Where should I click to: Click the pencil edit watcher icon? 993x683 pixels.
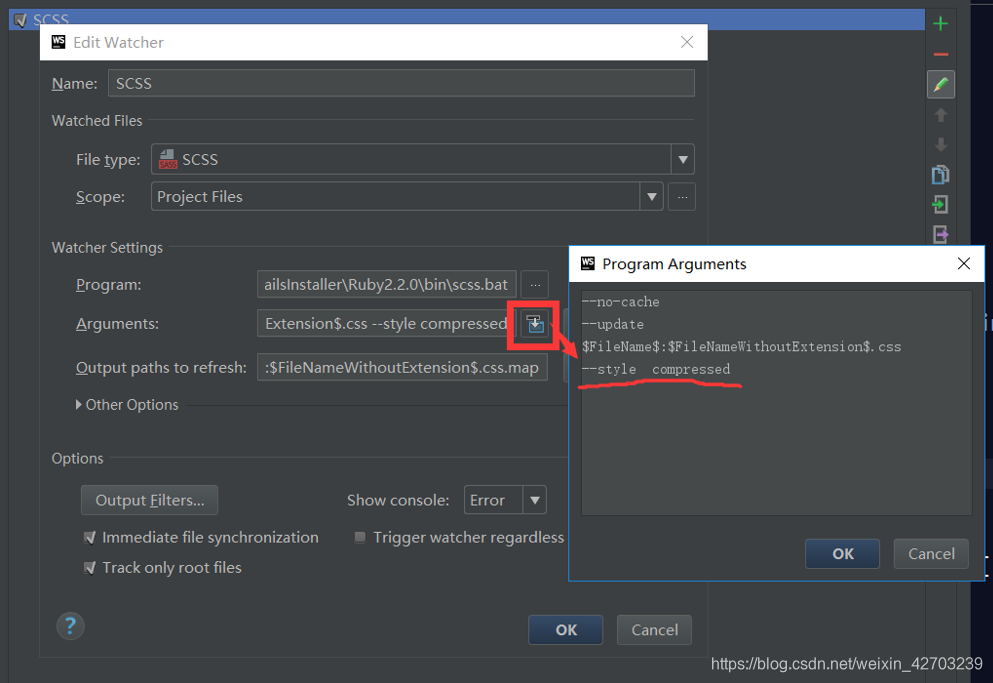940,84
